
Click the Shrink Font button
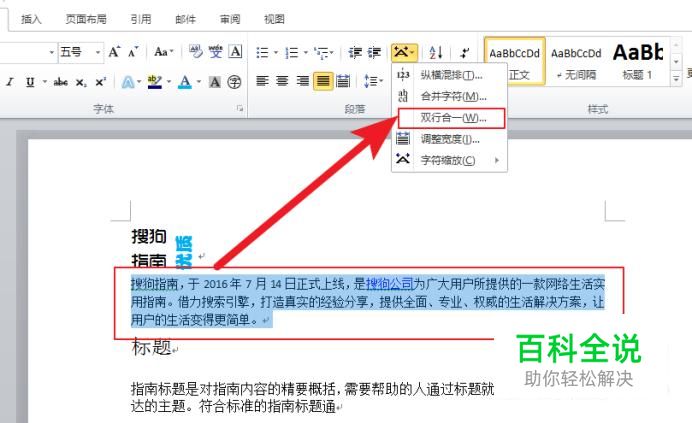pos(133,52)
